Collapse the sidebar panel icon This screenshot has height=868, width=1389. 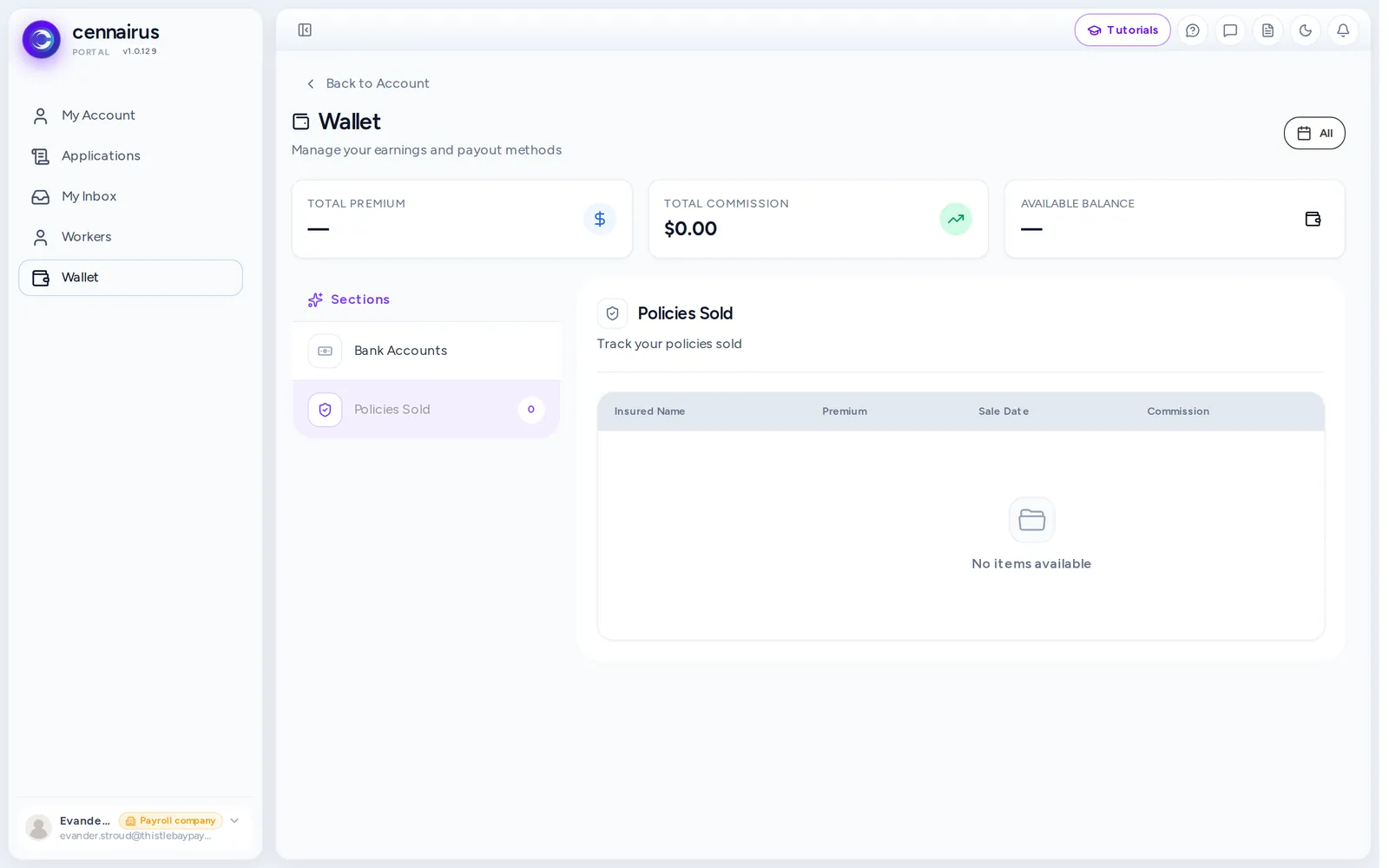(305, 30)
